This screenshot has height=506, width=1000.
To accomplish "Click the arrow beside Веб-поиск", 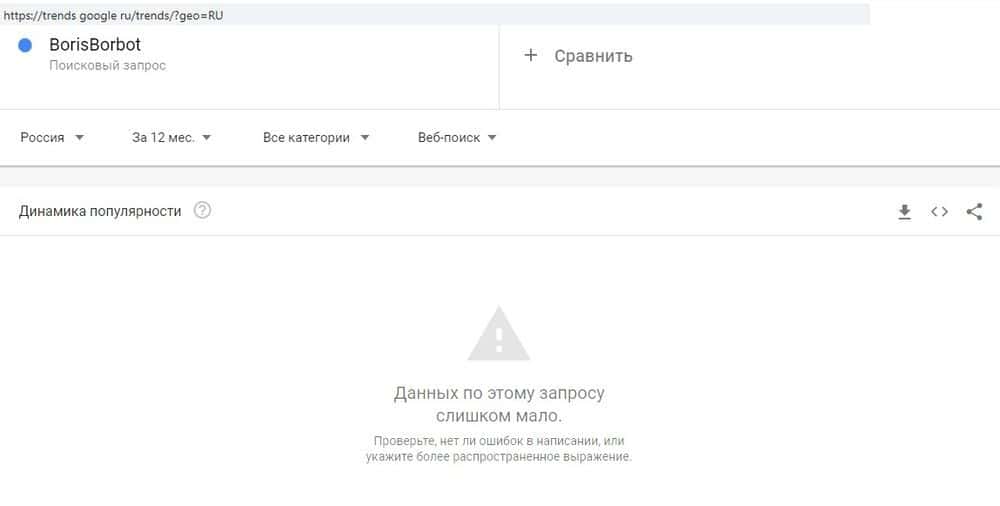I will click(x=492, y=137).
